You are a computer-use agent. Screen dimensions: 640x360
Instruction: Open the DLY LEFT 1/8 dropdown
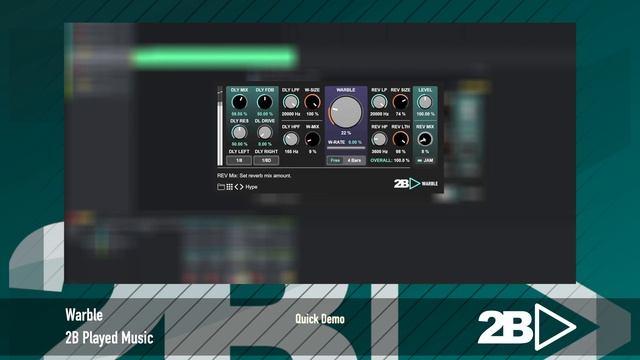(x=239, y=160)
